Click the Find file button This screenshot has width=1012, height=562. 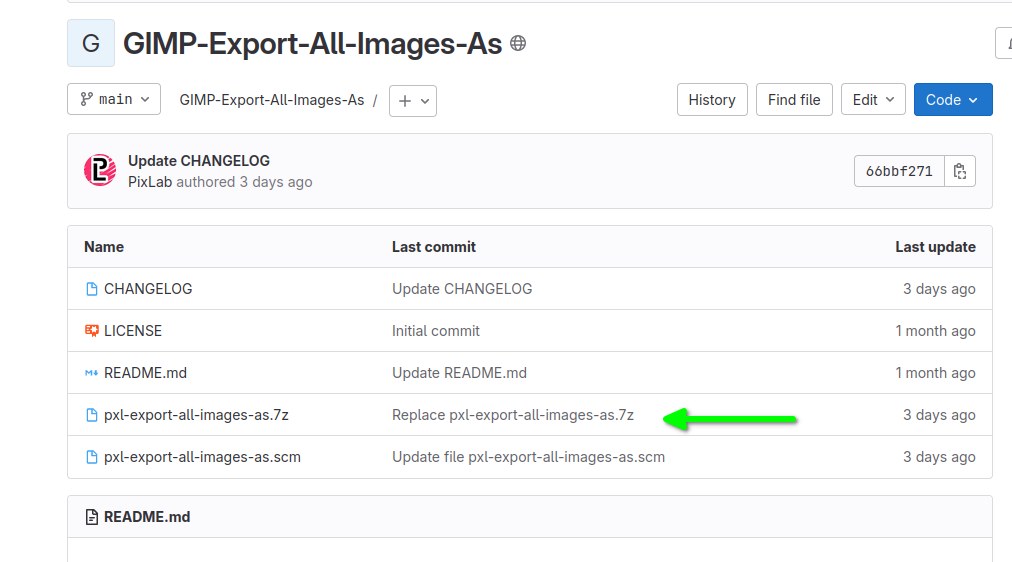(794, 100)
